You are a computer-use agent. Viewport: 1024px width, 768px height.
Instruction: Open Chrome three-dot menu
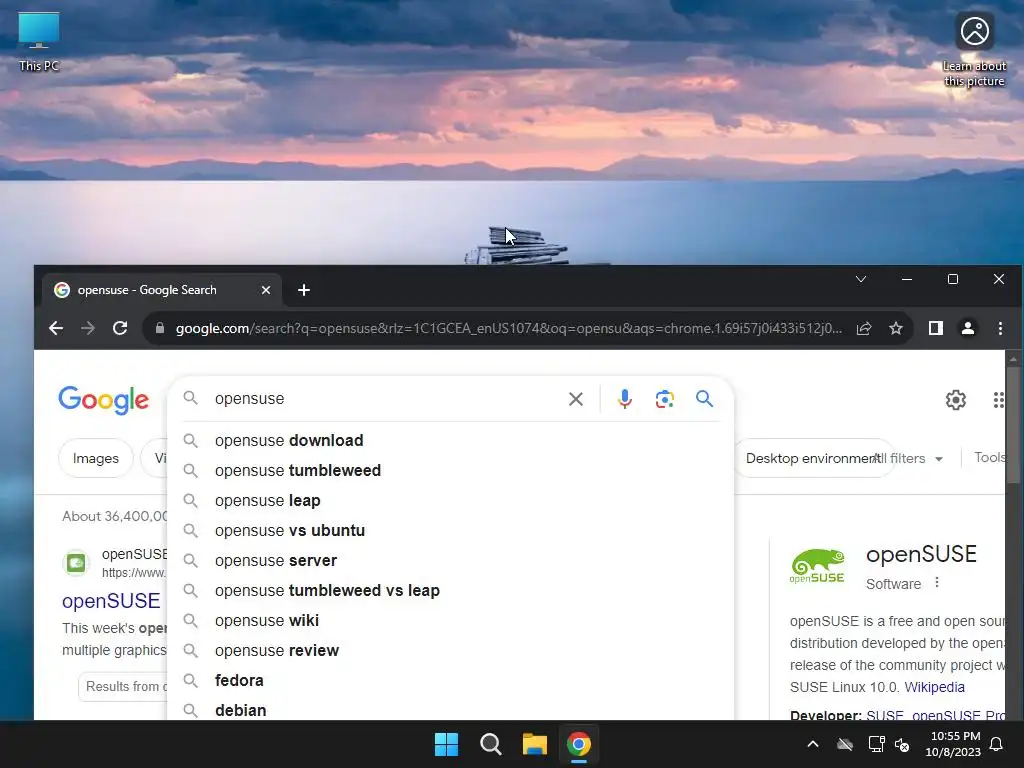pyautogui.click(x=1000, y=328)
